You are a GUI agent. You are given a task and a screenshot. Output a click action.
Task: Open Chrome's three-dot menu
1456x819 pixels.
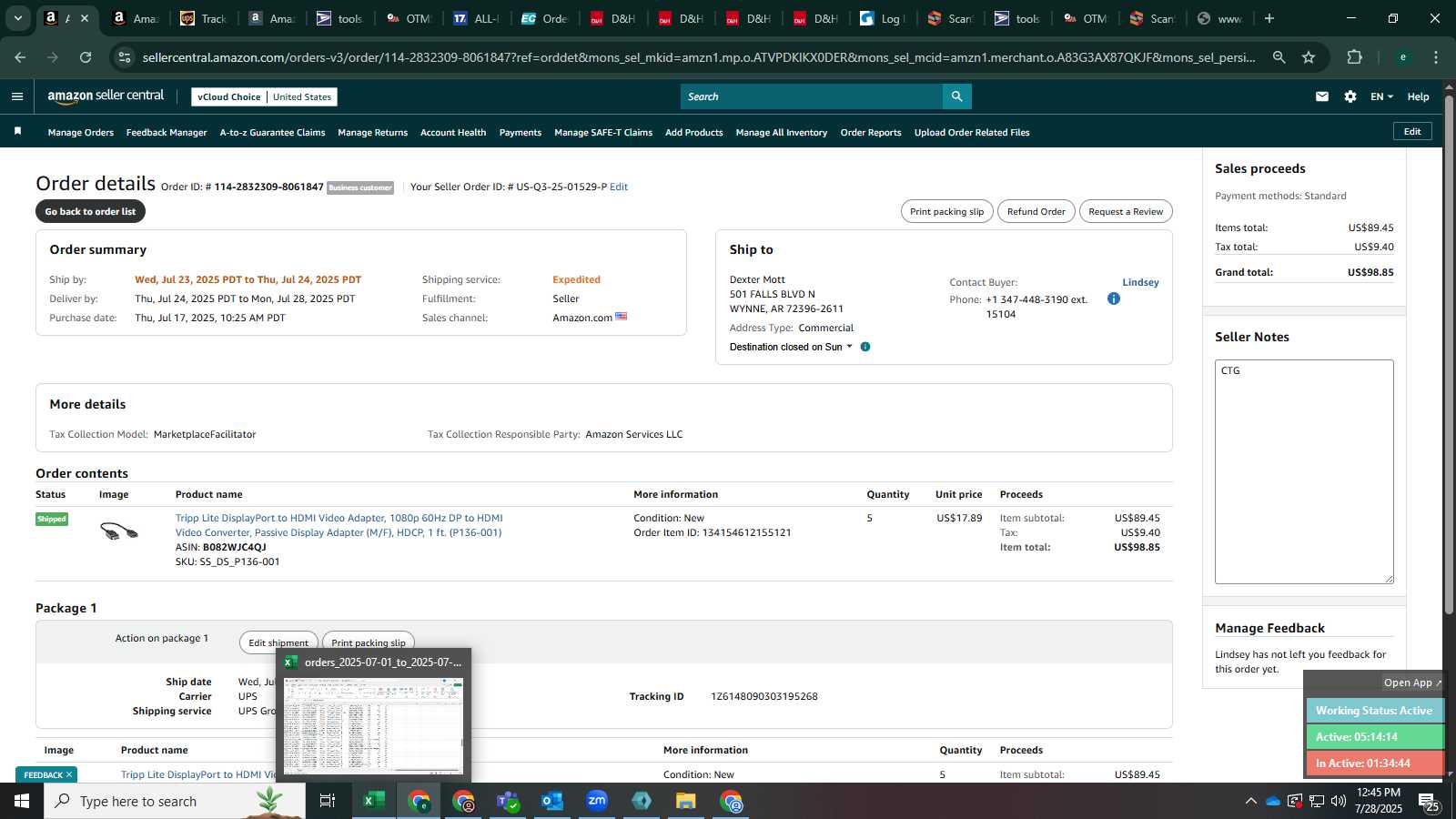coord(1436,57)
